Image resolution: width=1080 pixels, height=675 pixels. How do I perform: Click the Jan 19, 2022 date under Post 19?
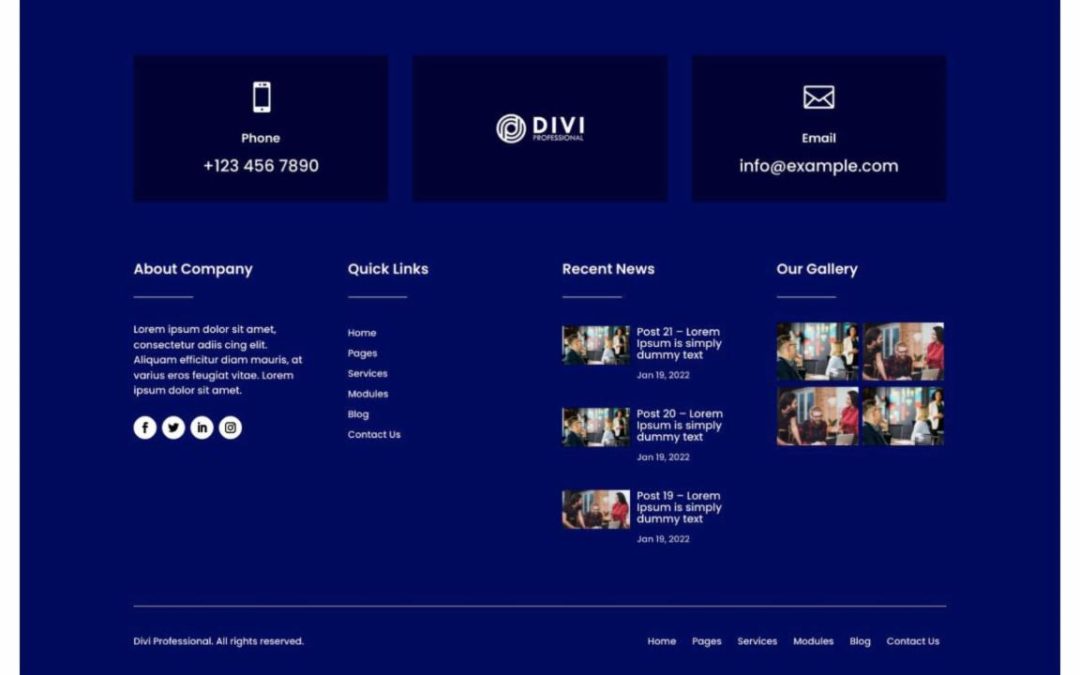click(x=663, y=539)
